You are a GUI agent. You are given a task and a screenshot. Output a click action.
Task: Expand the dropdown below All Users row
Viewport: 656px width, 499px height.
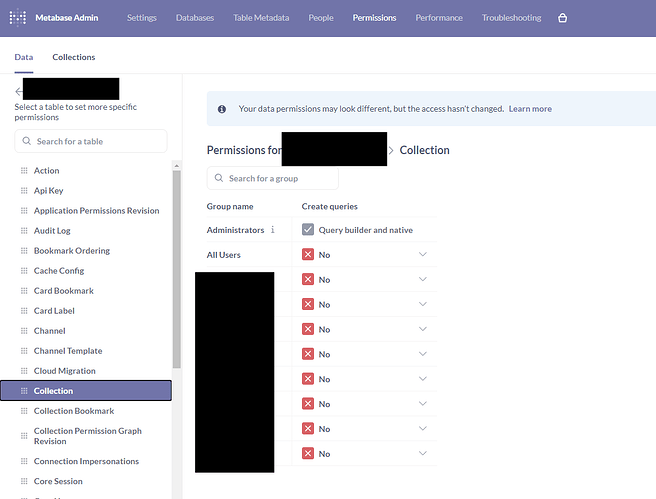pos(423,279)
